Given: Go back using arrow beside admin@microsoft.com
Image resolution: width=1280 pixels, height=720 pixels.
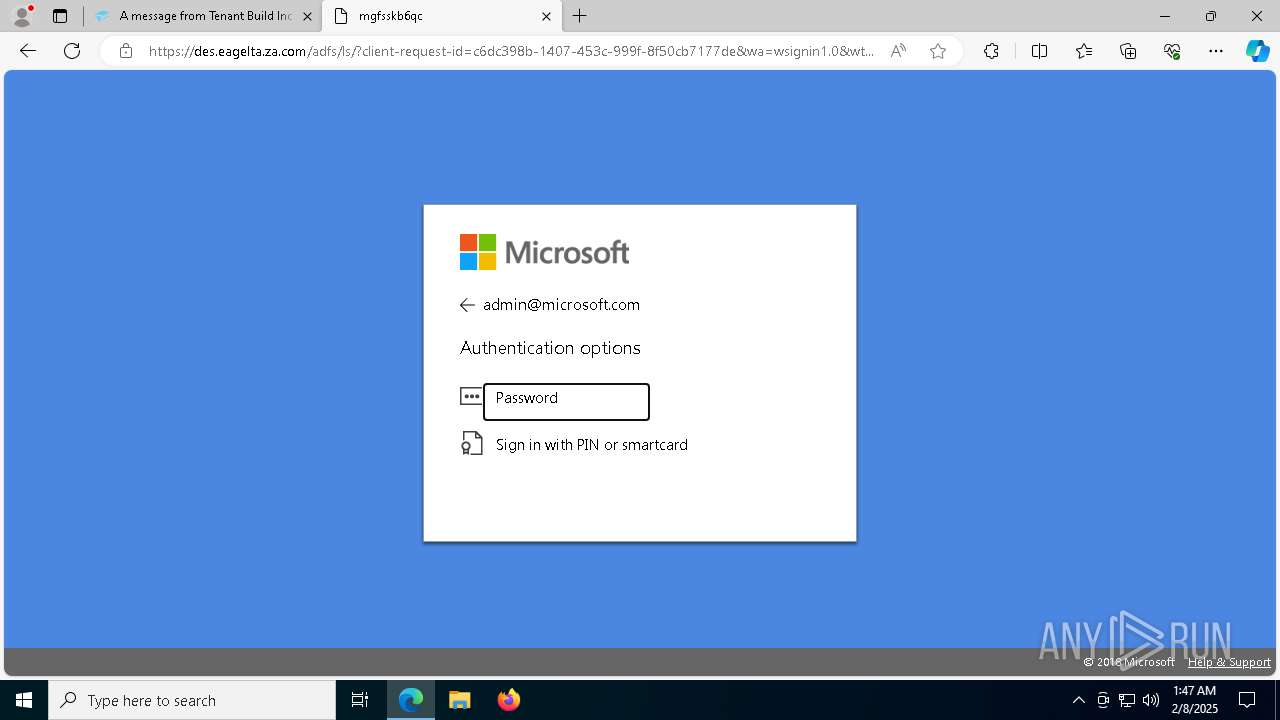Looking at the screenshot, I should tap(467, 305).
